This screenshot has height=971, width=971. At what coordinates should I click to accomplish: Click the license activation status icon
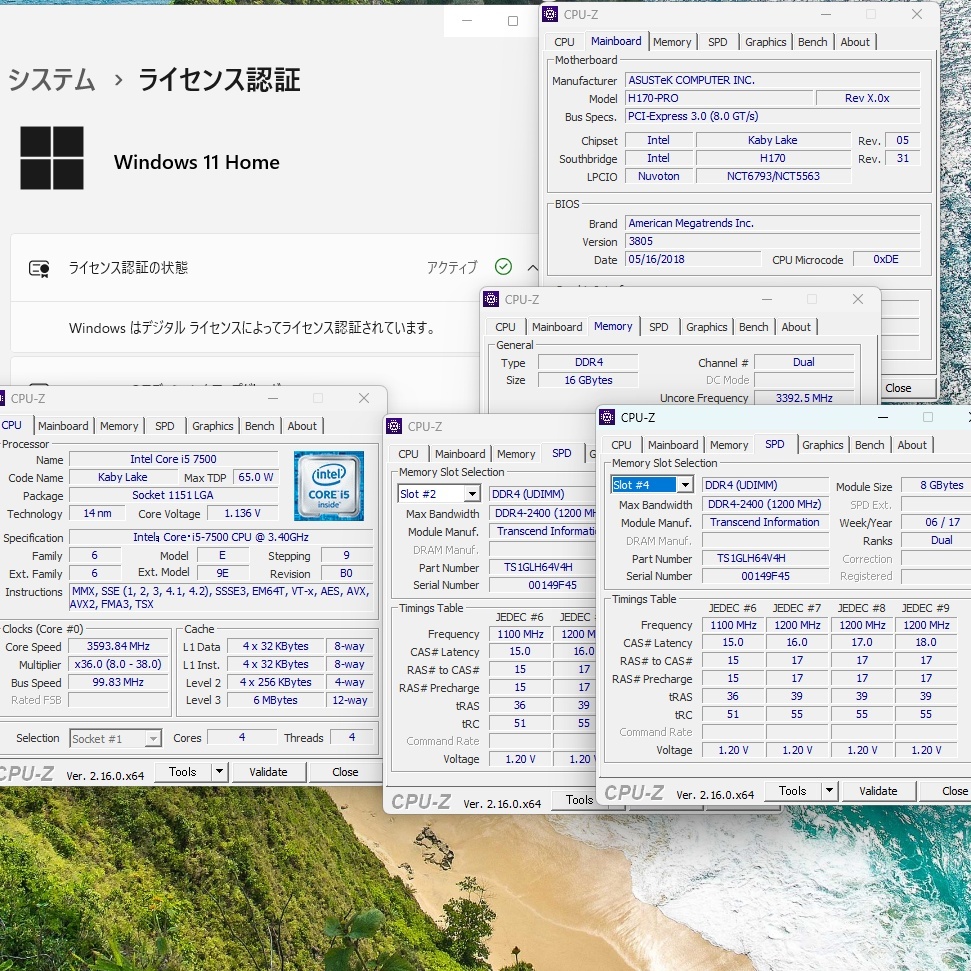tap(39, 268)
